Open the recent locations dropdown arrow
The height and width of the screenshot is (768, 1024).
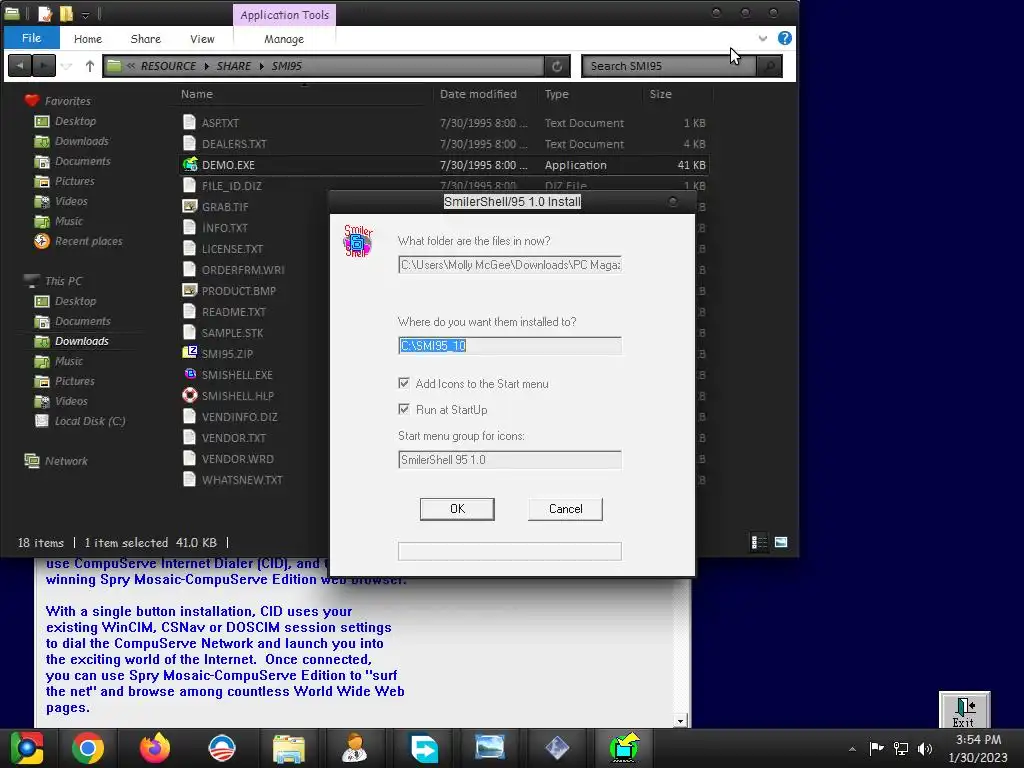(67, 65)
